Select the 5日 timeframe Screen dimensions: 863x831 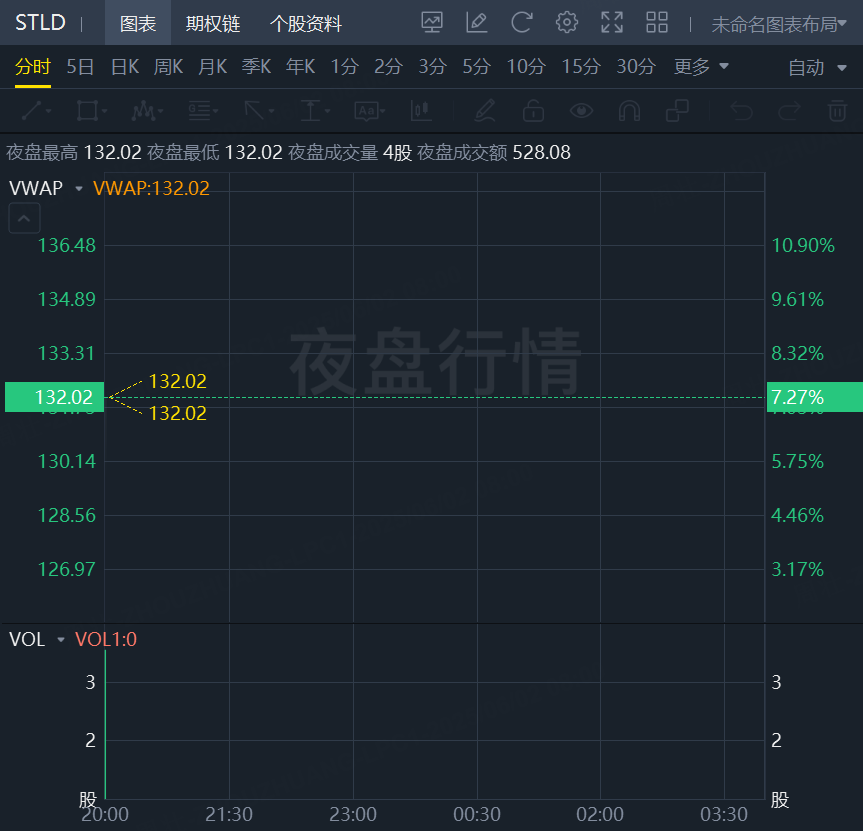80,67
